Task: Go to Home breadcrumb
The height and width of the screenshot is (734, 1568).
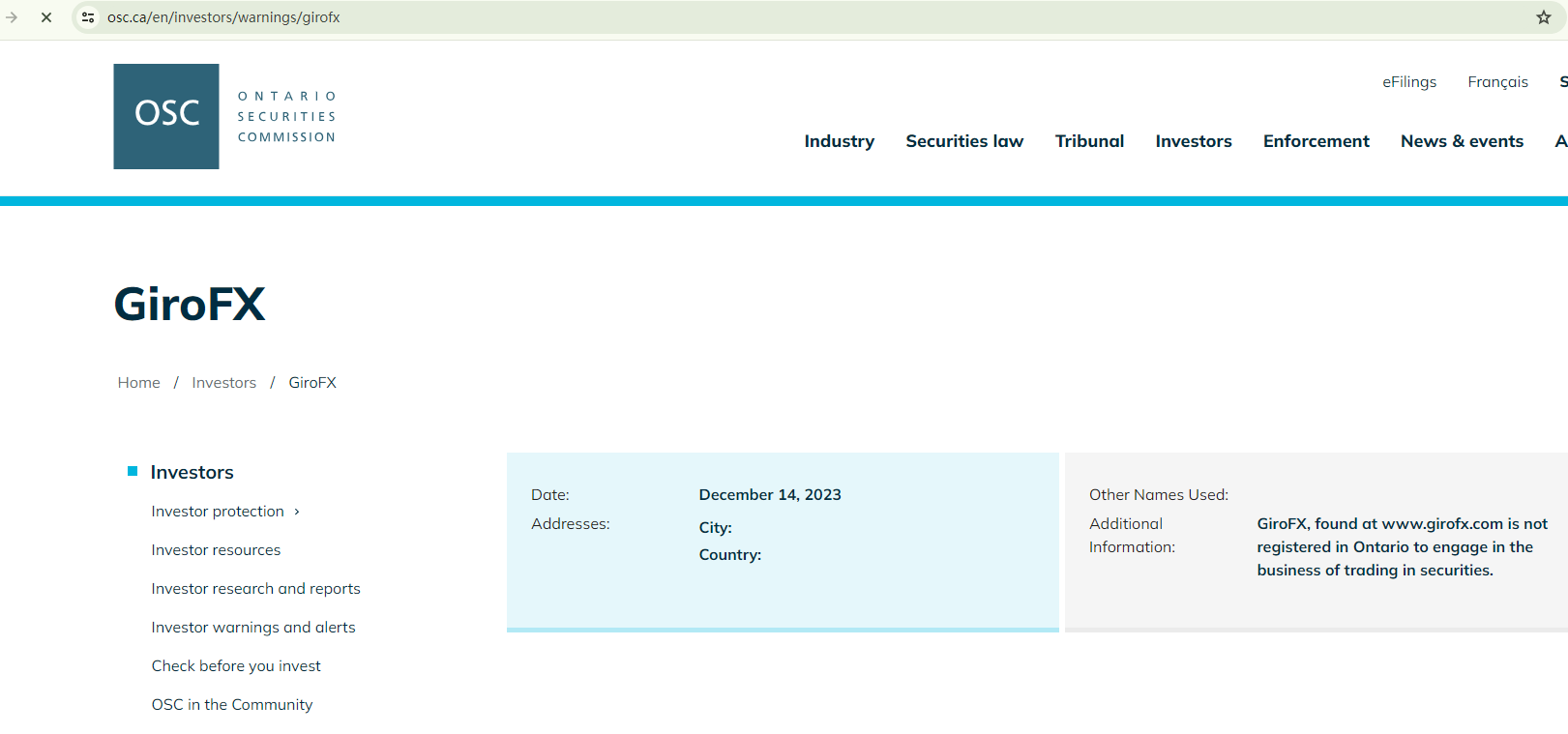Action: [x=139, y=383]
